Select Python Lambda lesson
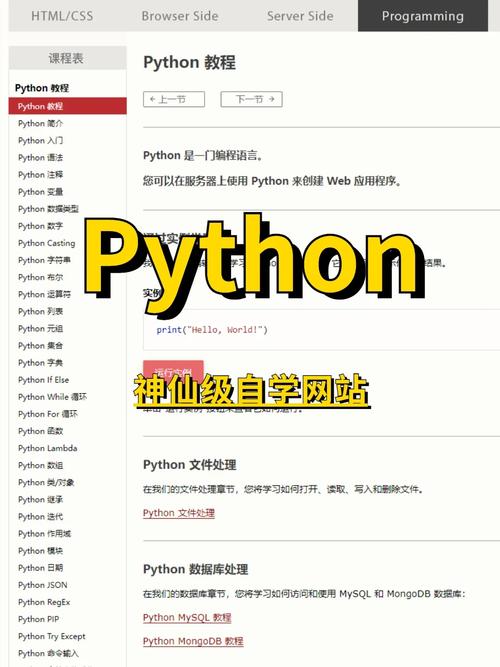 pyautogui.click(x=48, y=448)
